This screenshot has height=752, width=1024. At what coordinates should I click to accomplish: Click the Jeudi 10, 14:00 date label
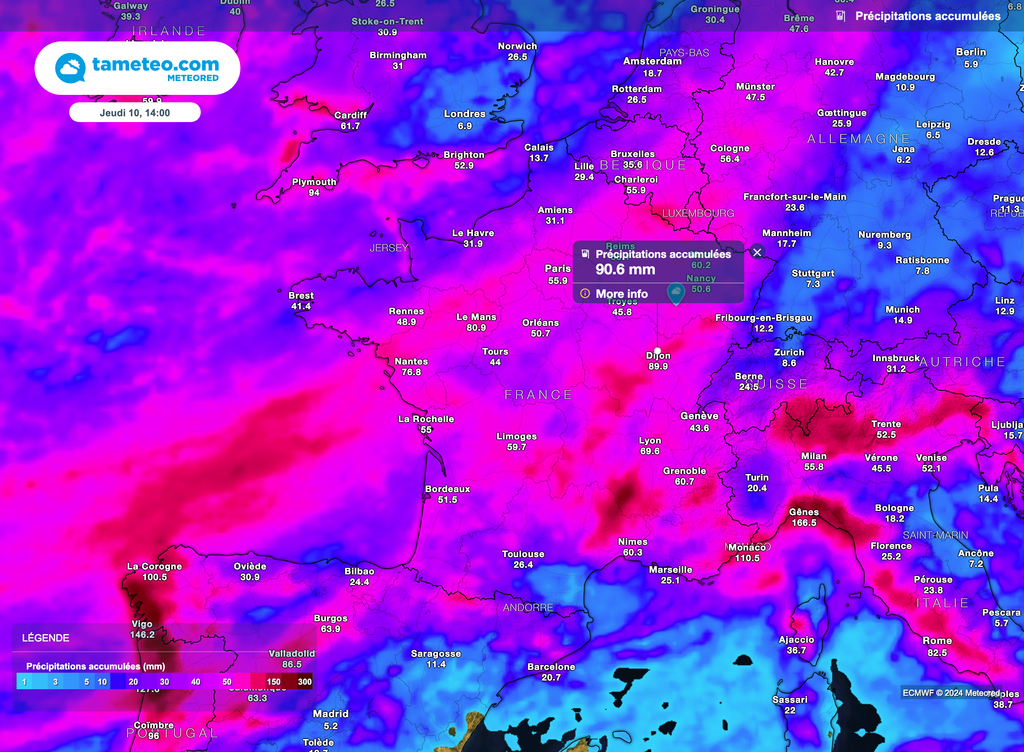[135, 113]
